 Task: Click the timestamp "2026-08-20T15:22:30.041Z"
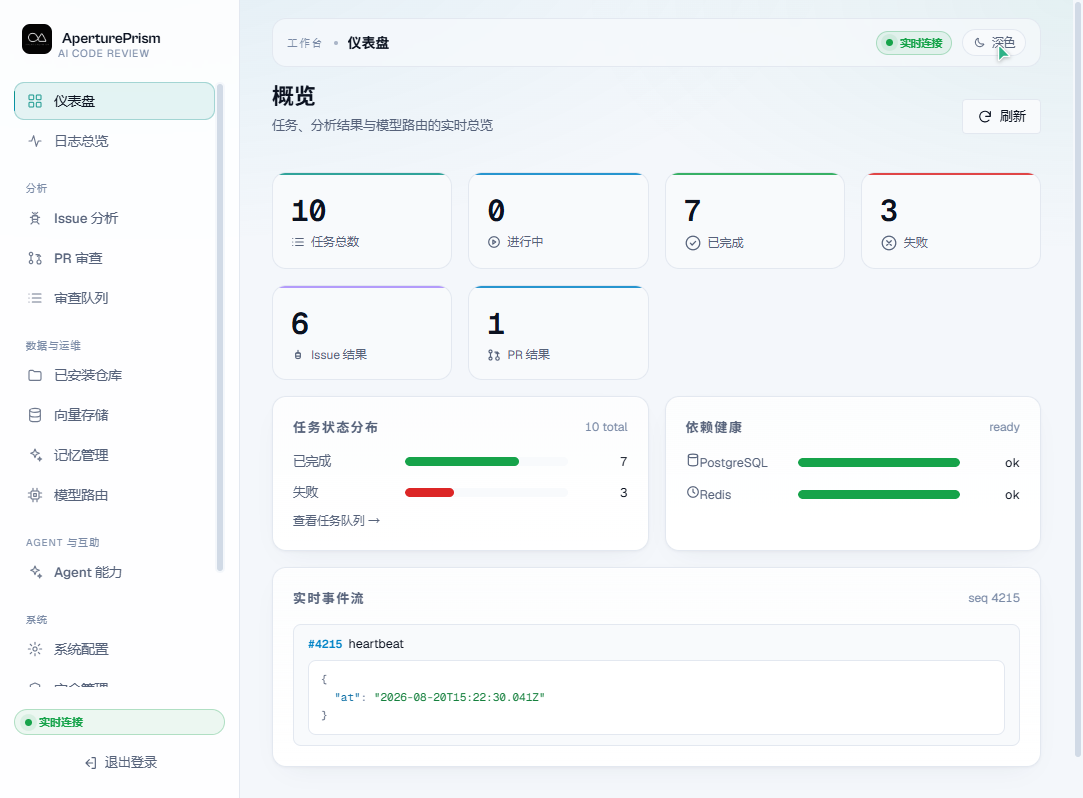pyautogui.click(x=459, y=698)
